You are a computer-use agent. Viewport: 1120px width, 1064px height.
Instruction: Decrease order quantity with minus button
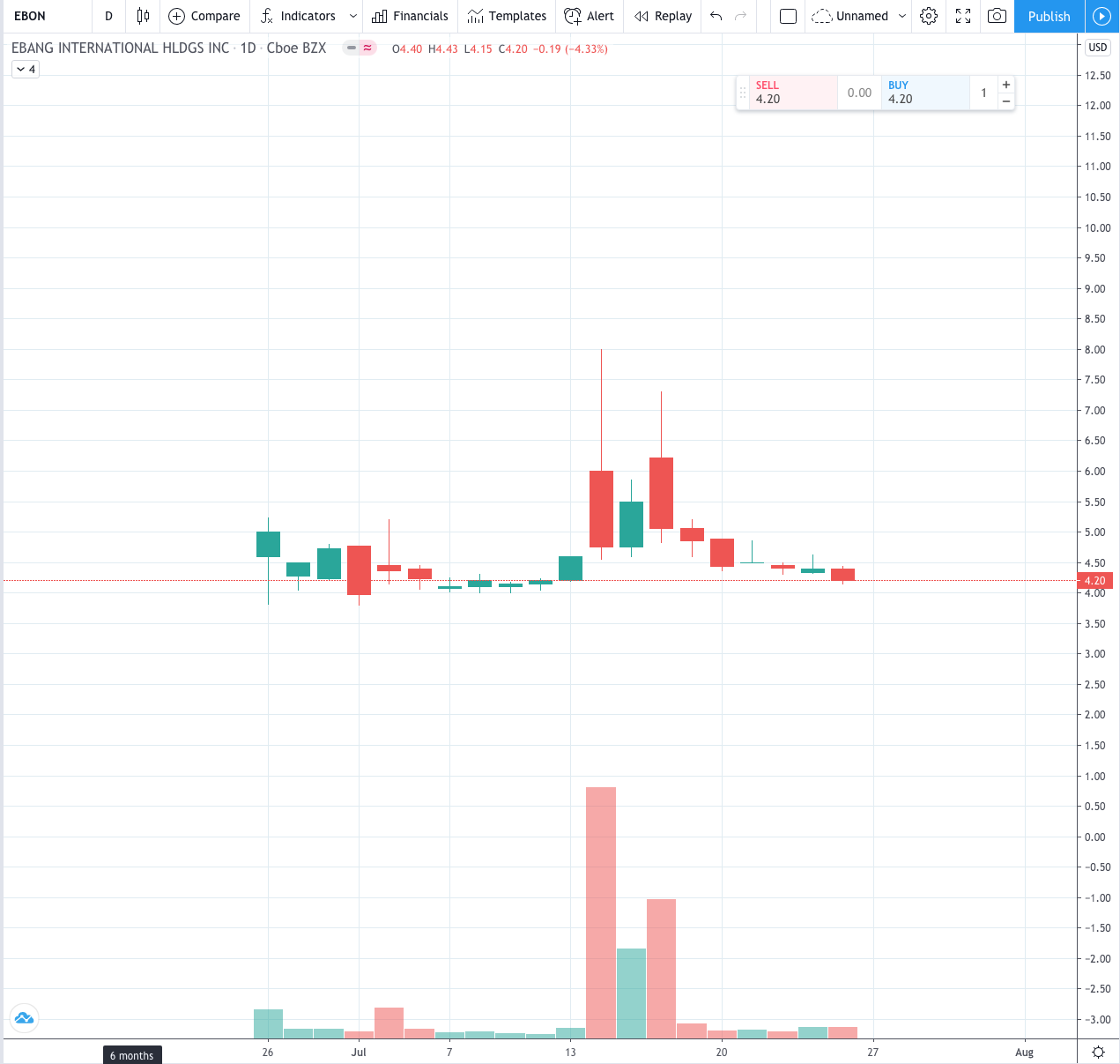(x=1005, y=101)
